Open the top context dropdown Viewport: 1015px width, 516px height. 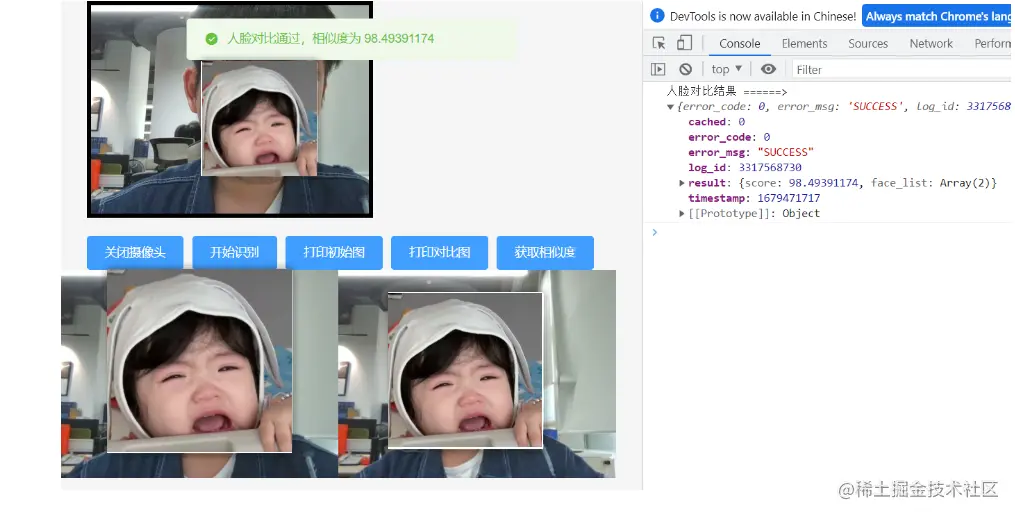pos(726,69)
